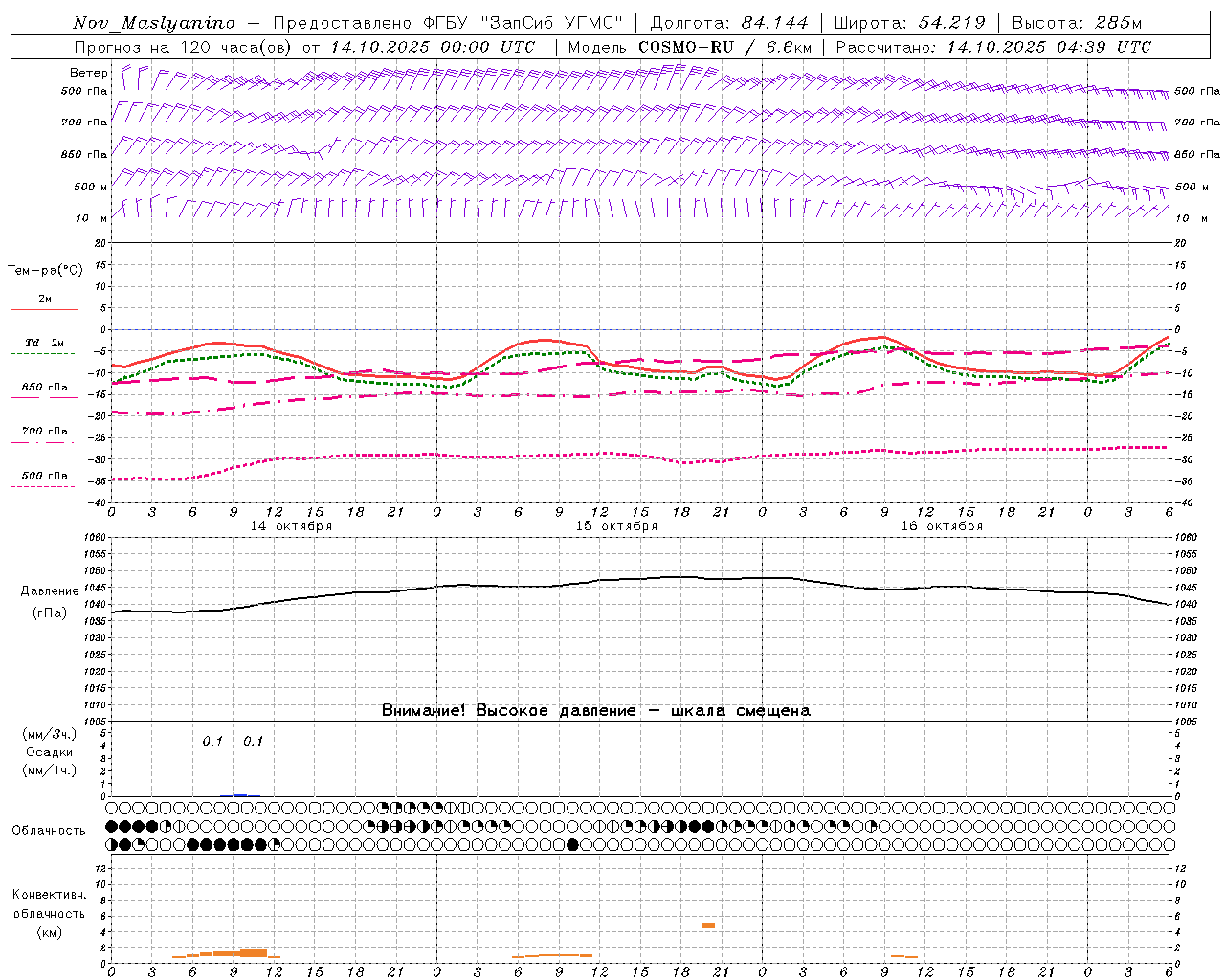1225x980 pixels.
Task: Click the (мм/3ч.) precipitation unit label
Action: pos(50,734)
